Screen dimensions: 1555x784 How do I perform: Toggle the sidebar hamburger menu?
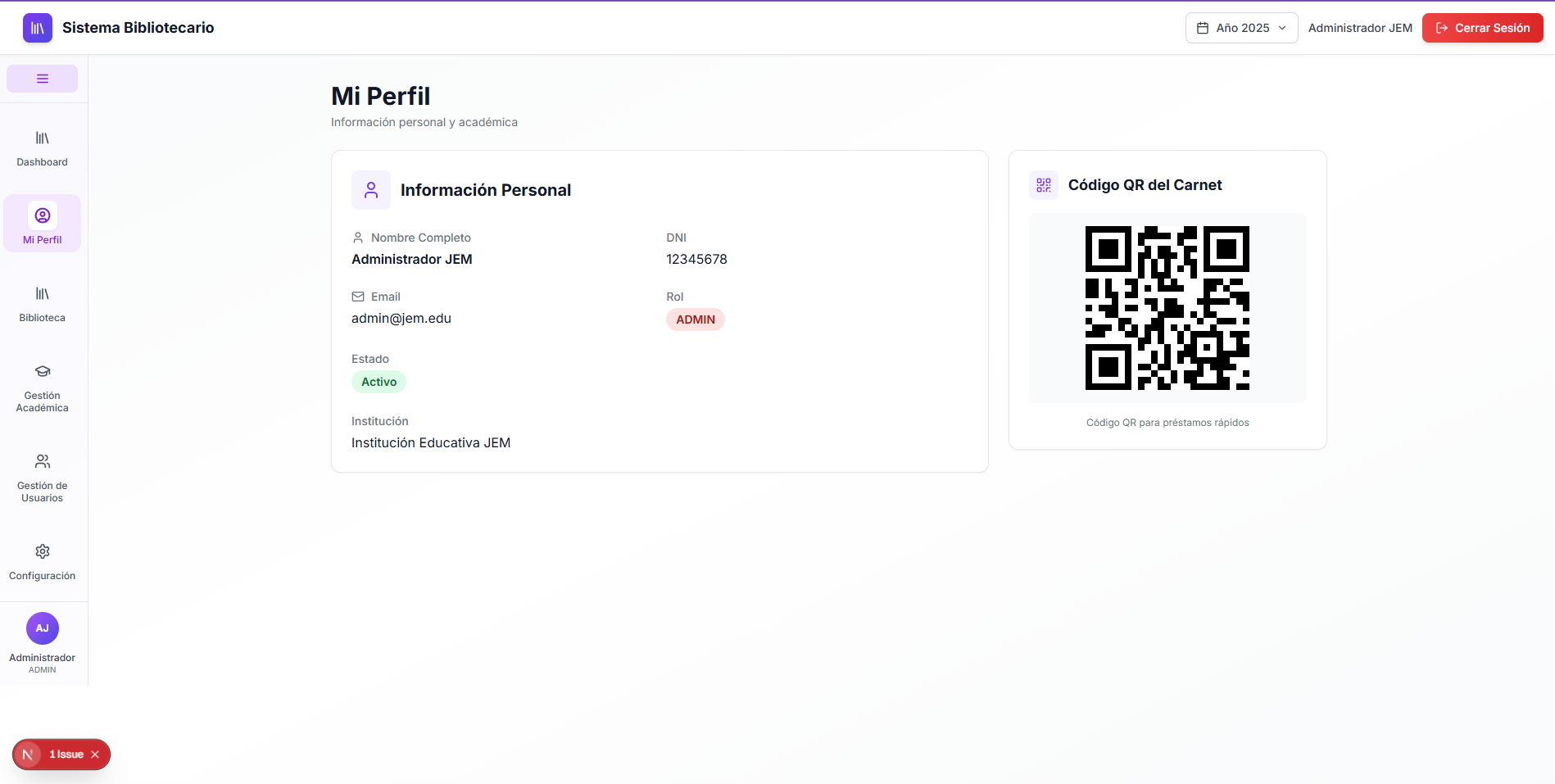tap(43, 79)
